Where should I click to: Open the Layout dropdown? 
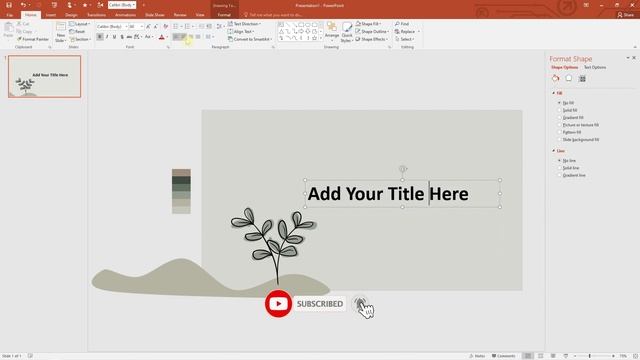click(x=80, y=24)
